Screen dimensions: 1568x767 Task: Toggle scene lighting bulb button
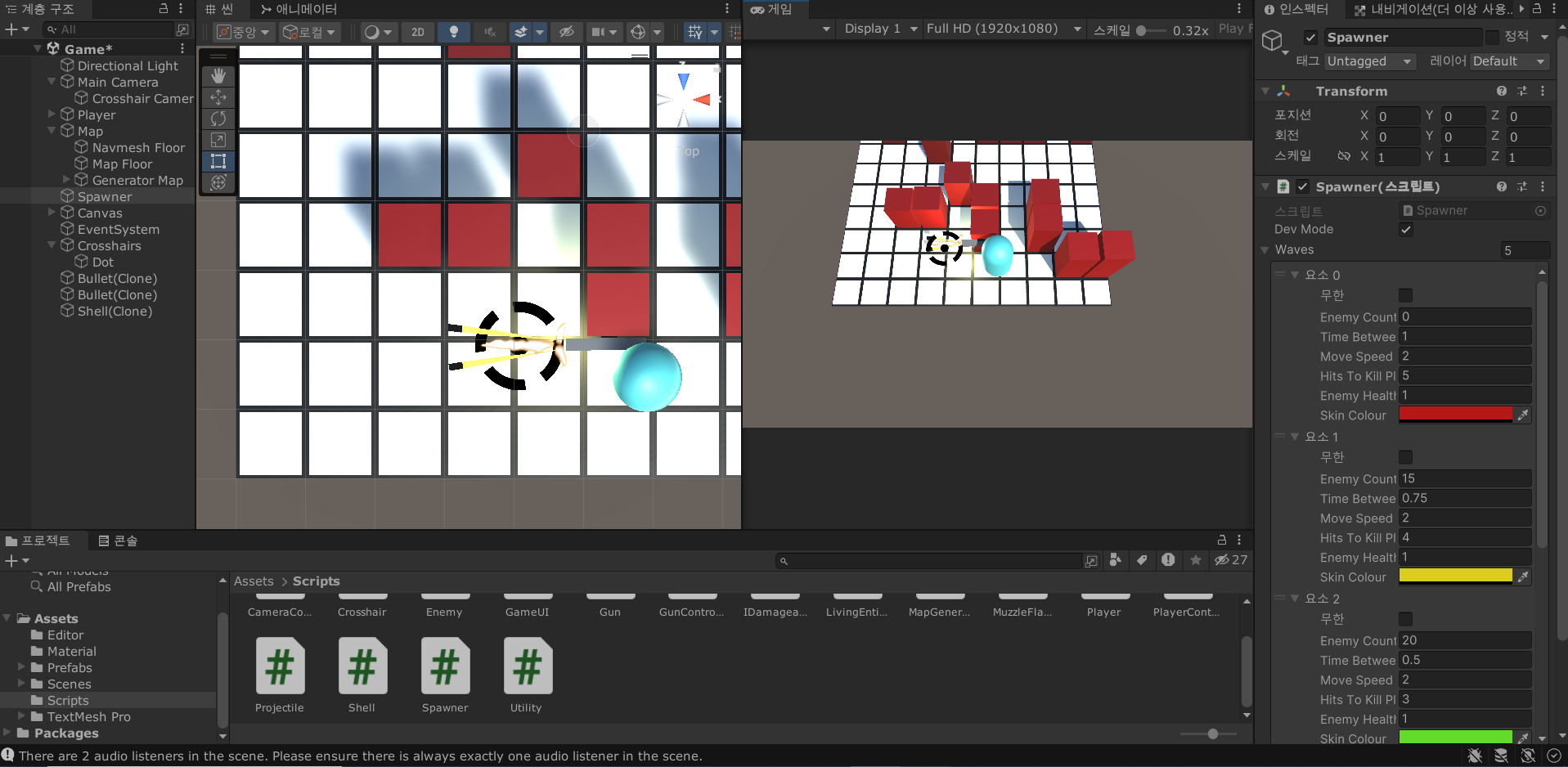(x=454, y=32)
